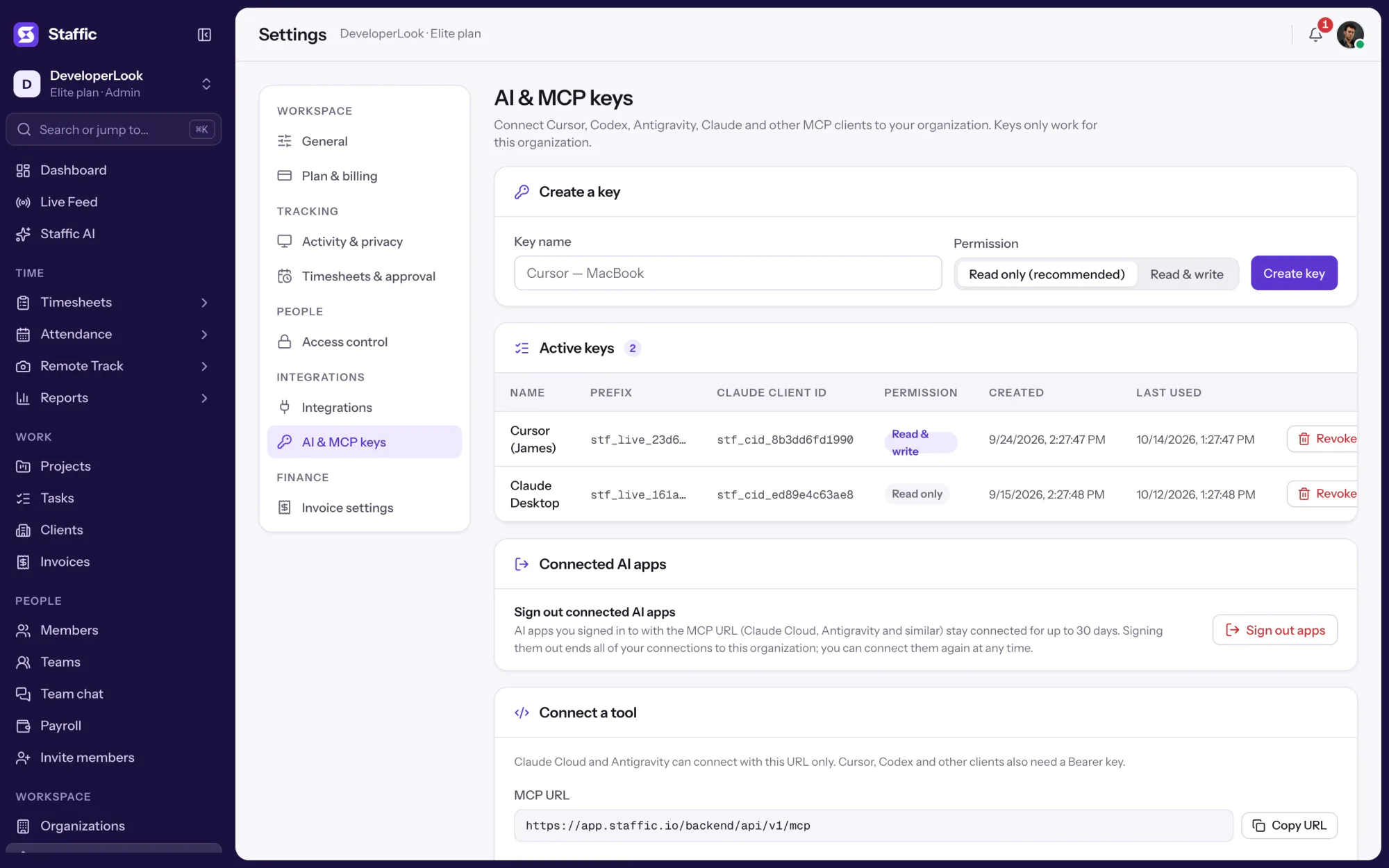Click the Dashboard grid icon
The width and height of the screenshot is (1389, 868).
pyautogui.click(x=23, y=170)
